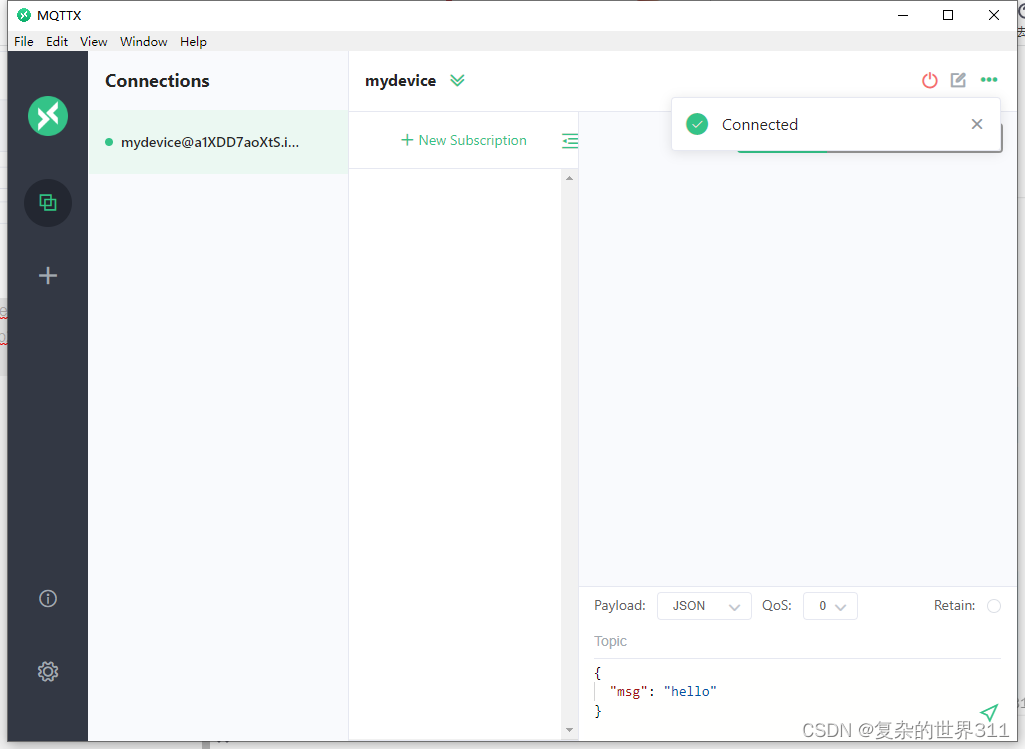The width and height of the screenshot is (1025, 749).
Task: Collapse the subscriptions list panel icon
Action: click(570, 141)
